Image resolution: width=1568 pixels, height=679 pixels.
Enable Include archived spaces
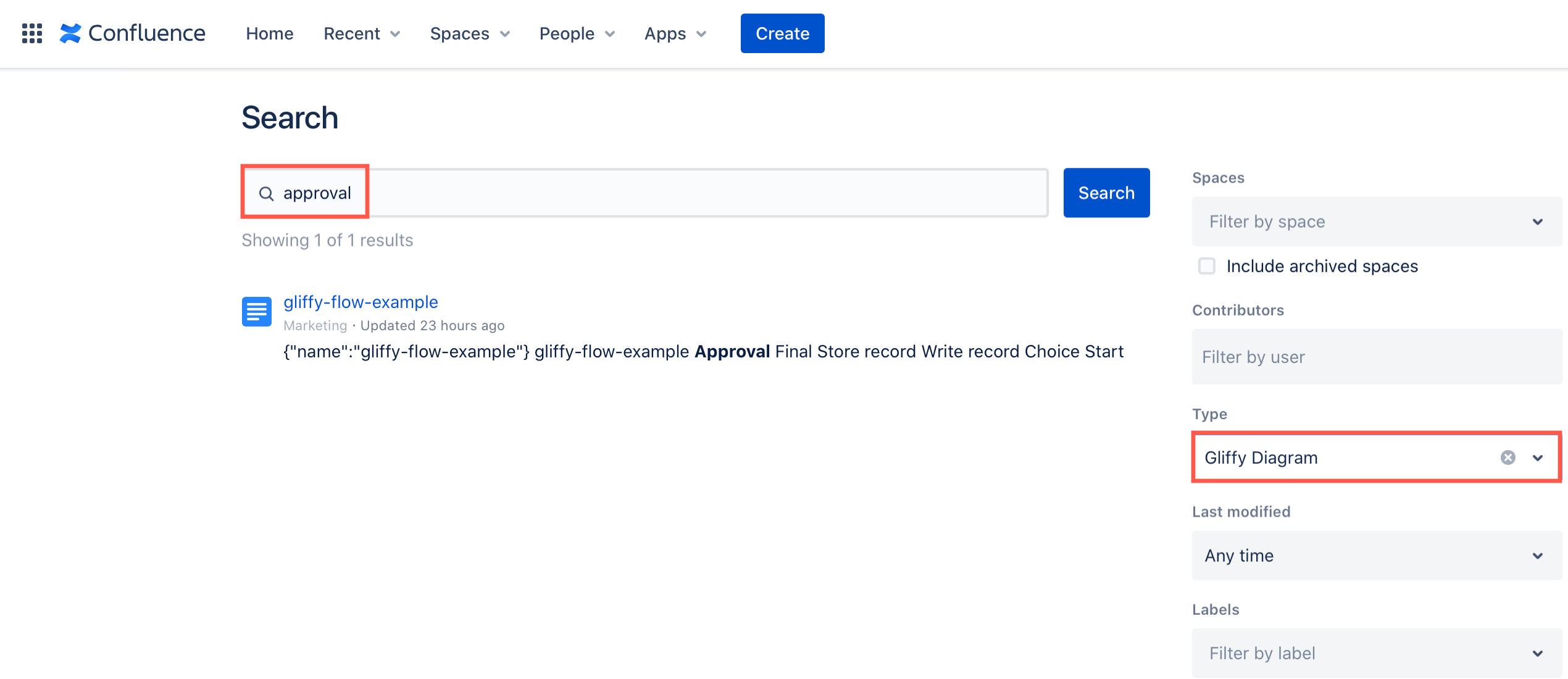1206,266
